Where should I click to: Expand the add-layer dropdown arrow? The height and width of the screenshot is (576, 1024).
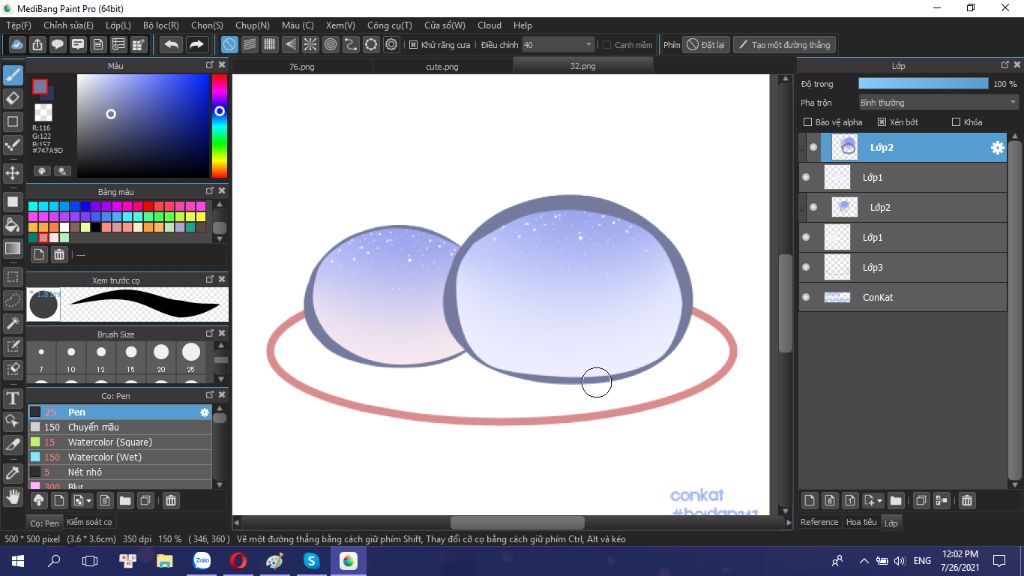pyautogui.click(x=880, y=501)
